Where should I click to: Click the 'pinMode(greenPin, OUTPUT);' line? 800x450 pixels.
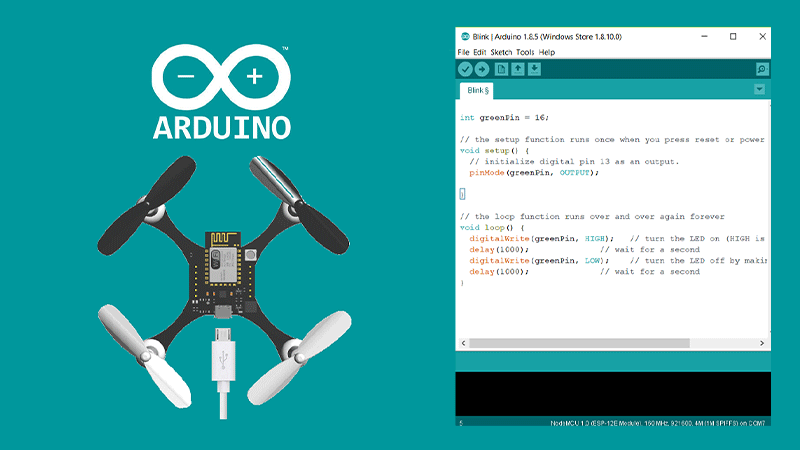tap(534, 172)
